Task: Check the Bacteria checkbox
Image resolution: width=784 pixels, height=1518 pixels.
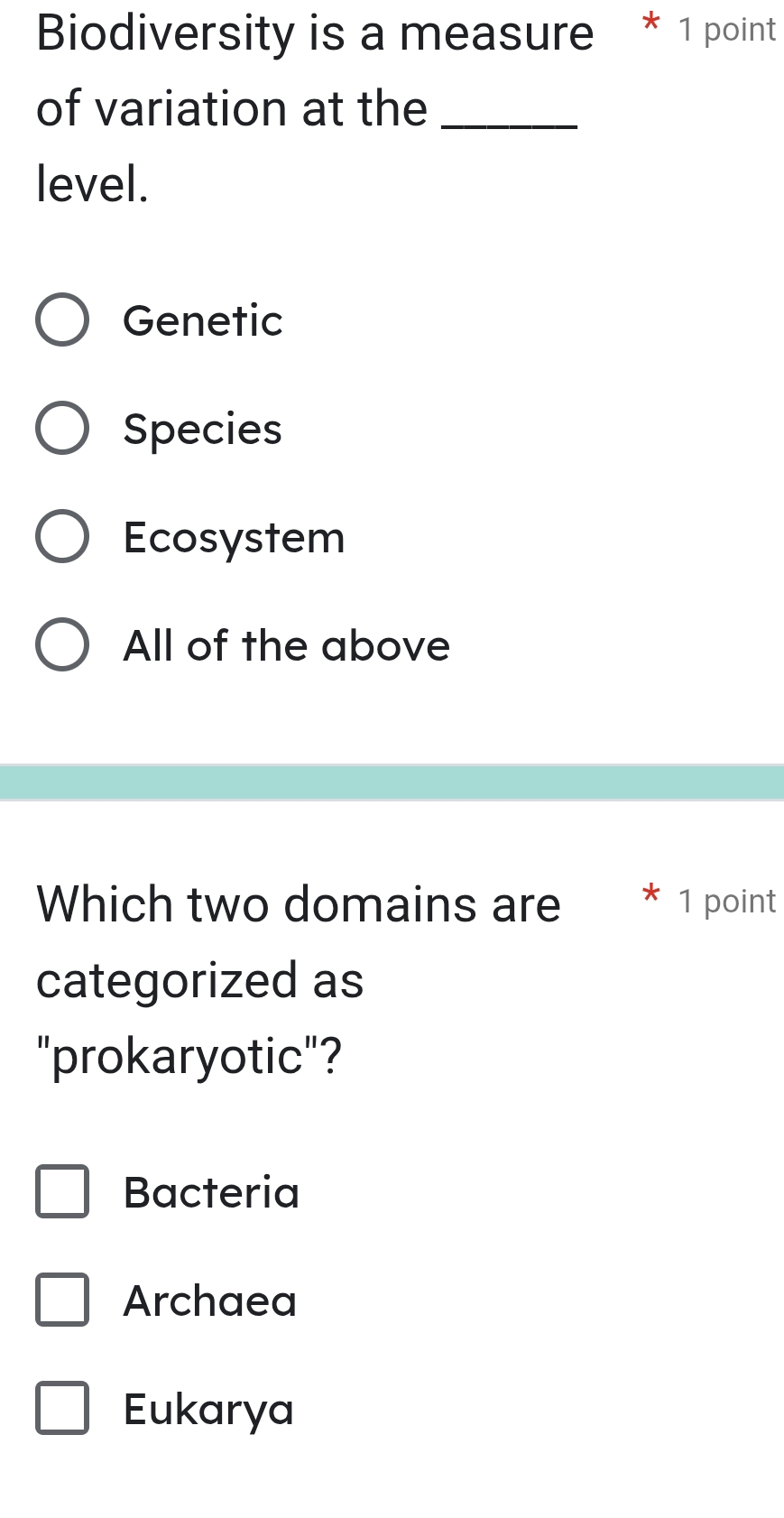Action: (x=62, y=1191)
